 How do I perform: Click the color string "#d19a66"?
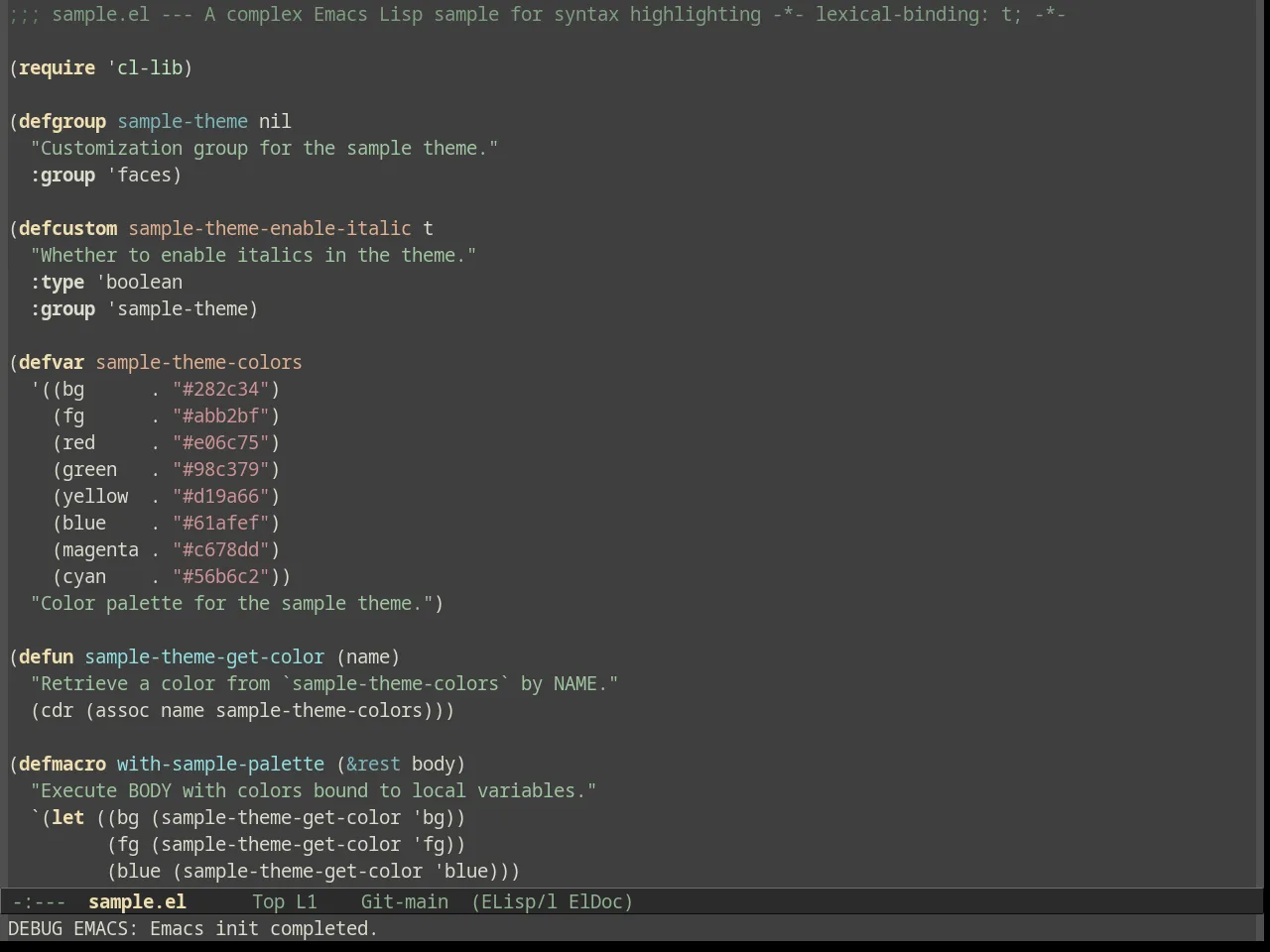[x=221, y=496]
